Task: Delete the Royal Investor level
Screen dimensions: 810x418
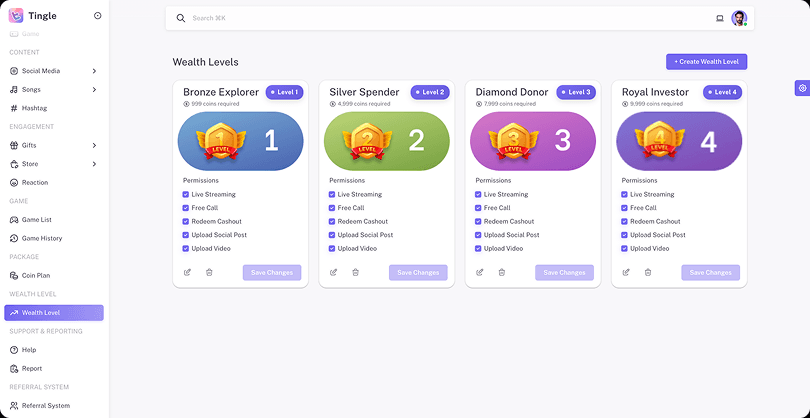Action: [x=648, y=272]
